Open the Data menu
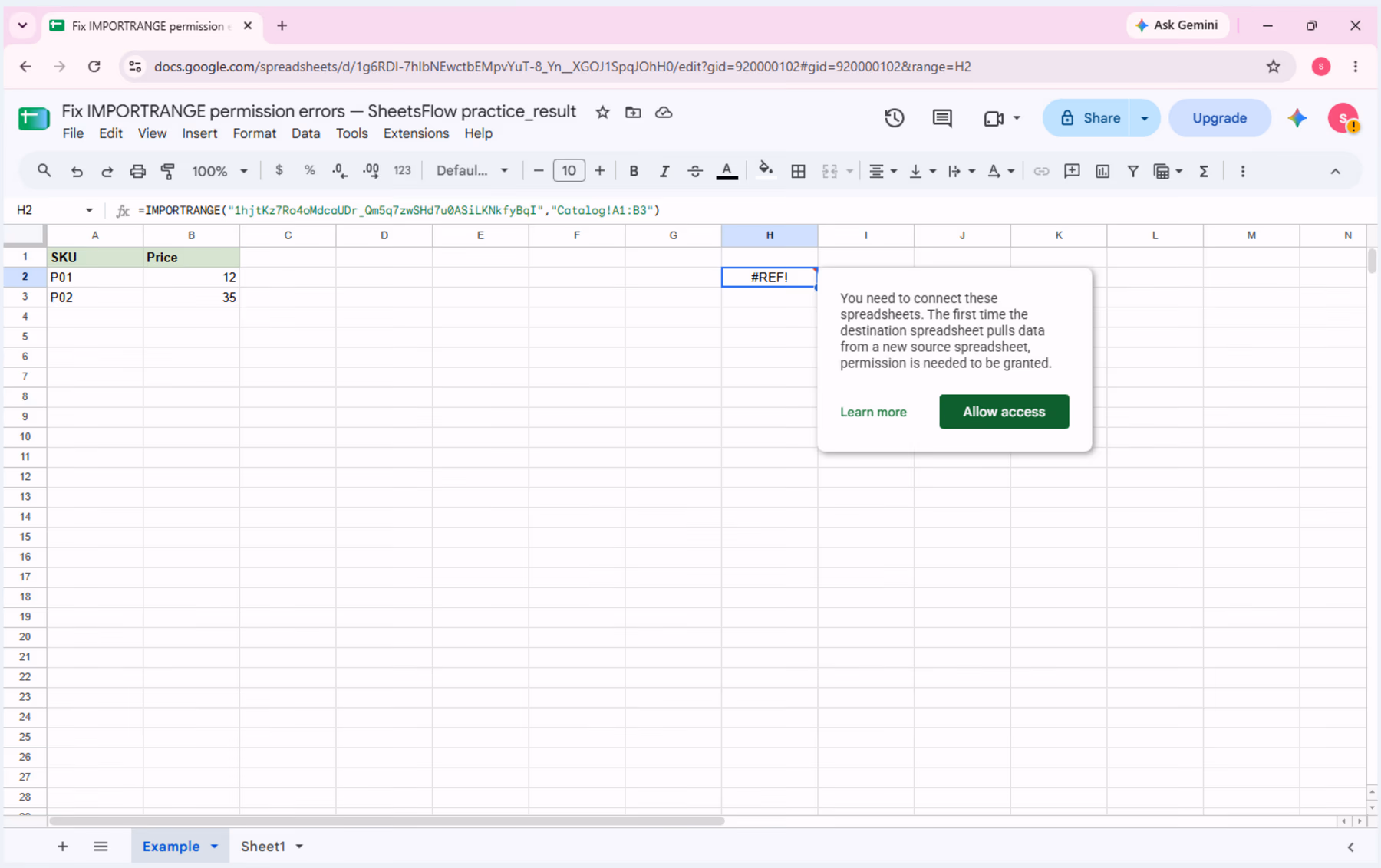The height and width of the screenshot is (868, 1381). click(x=305, y=133)
